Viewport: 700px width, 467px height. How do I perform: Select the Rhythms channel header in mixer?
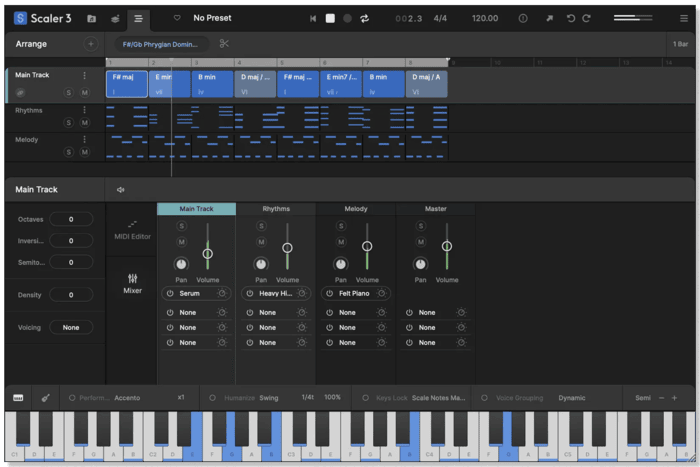[x=276, y=209]
